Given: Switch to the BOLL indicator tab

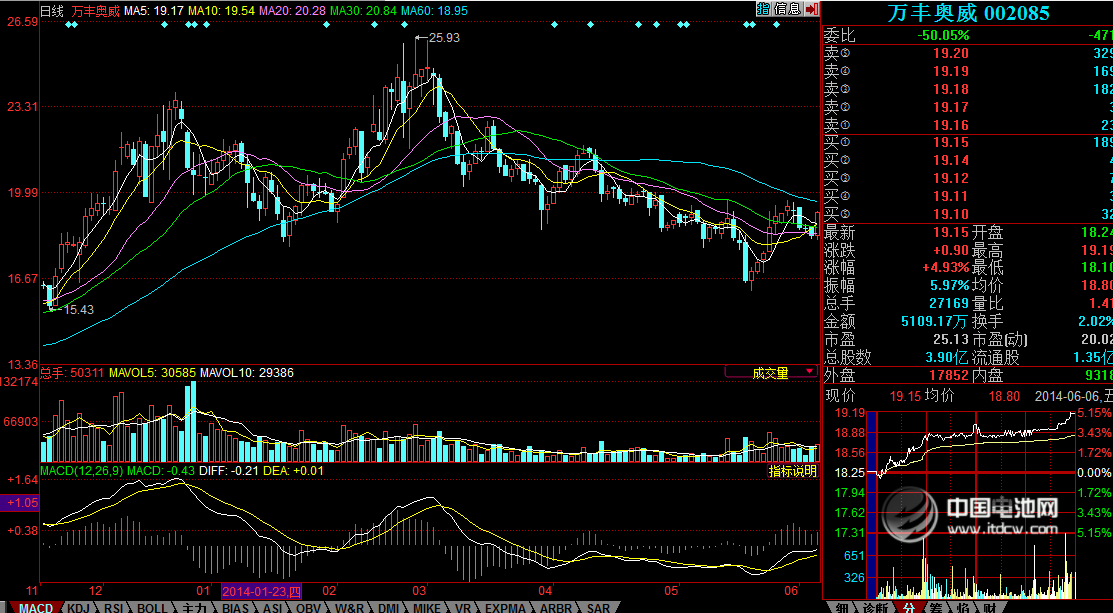Looking at the screenshot, I should pos(153,607).
